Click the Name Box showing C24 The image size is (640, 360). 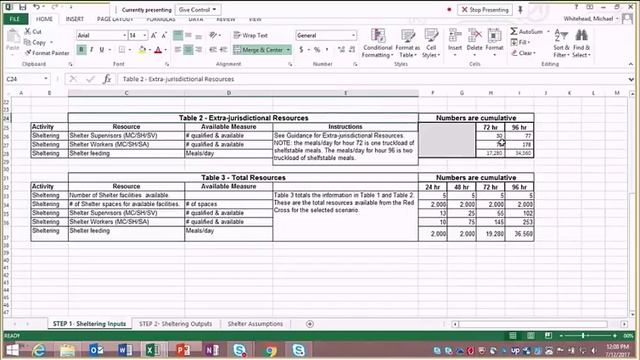[x=27, y=79]
